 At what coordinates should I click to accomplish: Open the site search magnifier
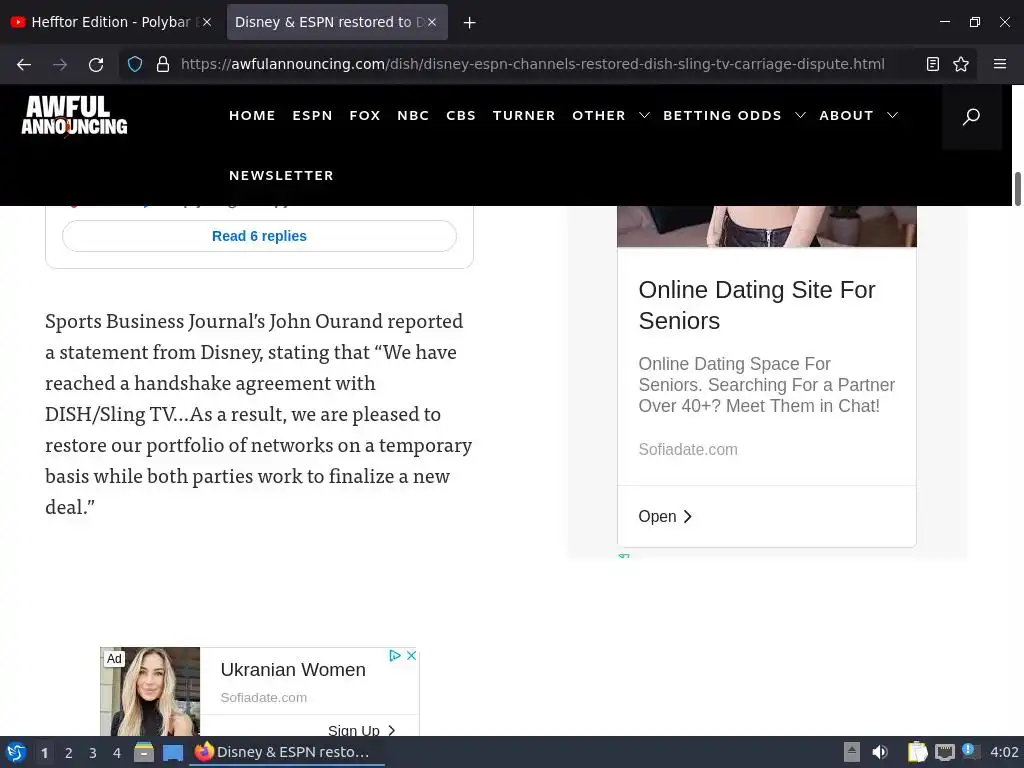971,117
